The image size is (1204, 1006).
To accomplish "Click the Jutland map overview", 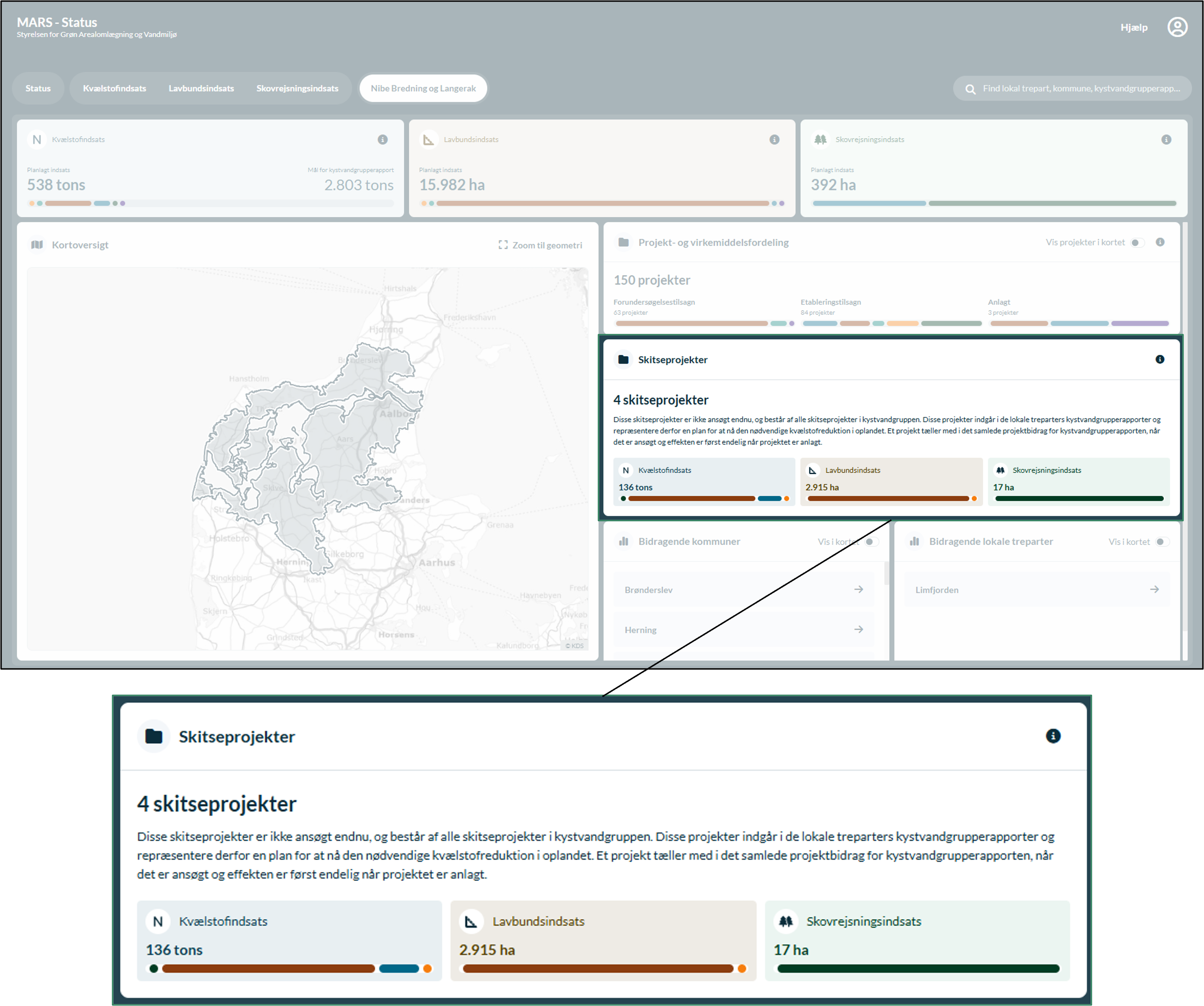I will [307, 459].
